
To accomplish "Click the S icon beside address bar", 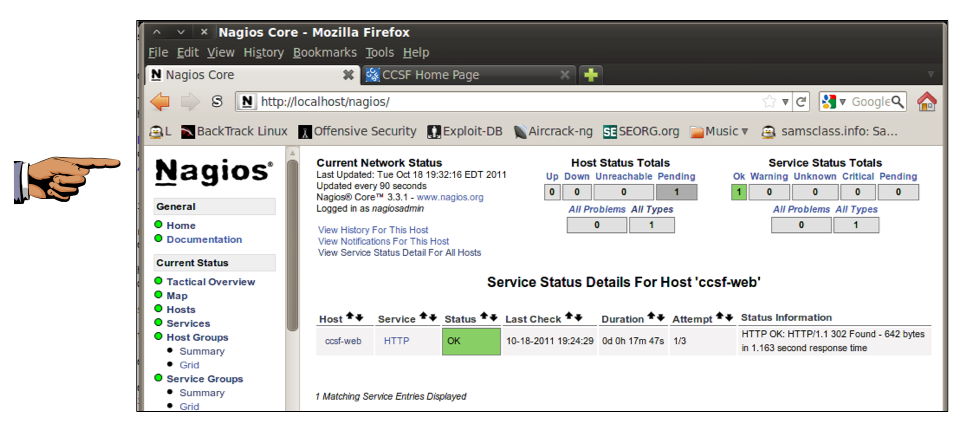I will [x=217, y=102].
